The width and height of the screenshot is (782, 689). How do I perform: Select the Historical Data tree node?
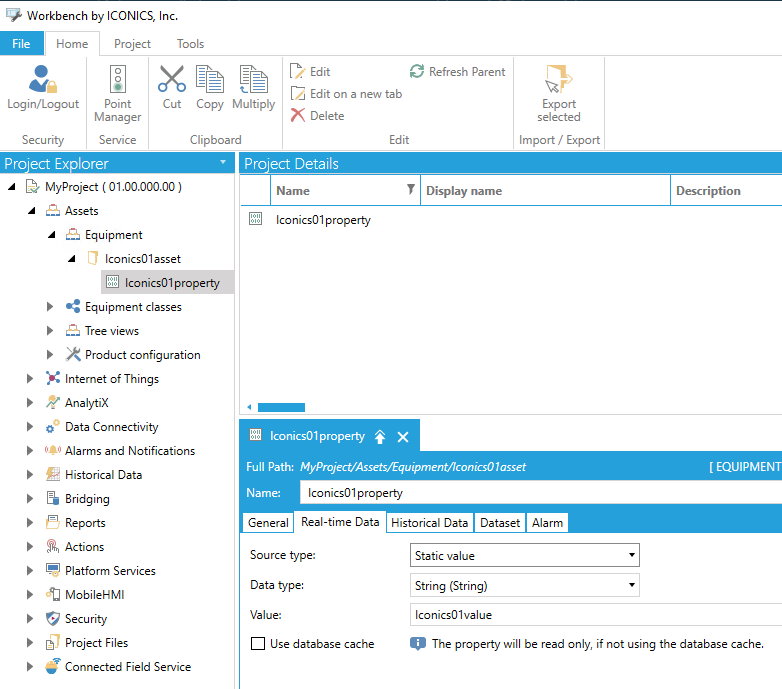103,475
